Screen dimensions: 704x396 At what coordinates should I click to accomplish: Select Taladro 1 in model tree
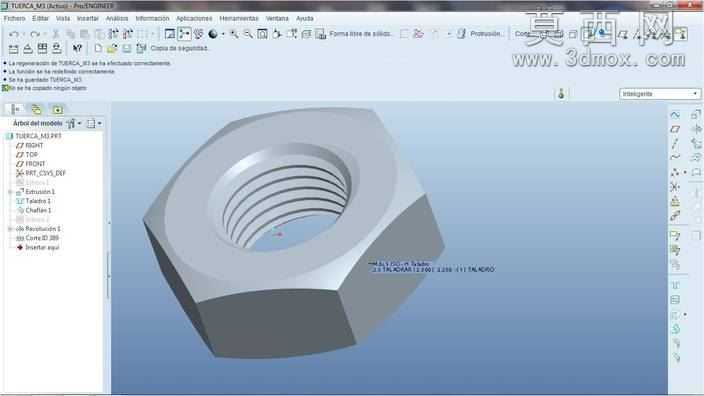click(x=38, y=201)
